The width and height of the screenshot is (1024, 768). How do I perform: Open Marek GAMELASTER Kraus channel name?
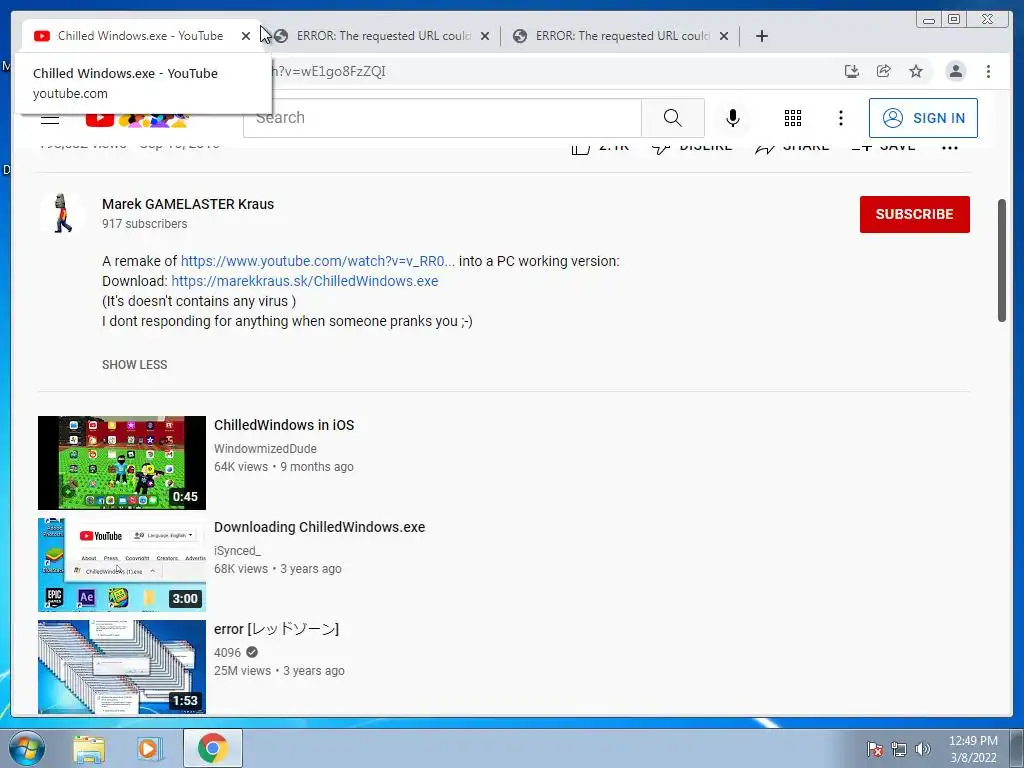tap(188, 204)
